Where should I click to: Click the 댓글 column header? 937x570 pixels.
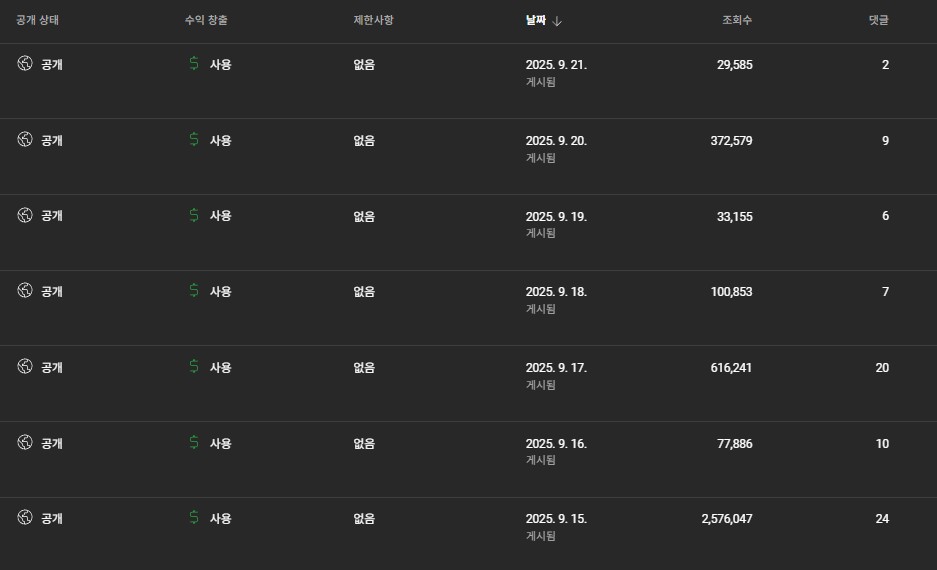[878, 20]
